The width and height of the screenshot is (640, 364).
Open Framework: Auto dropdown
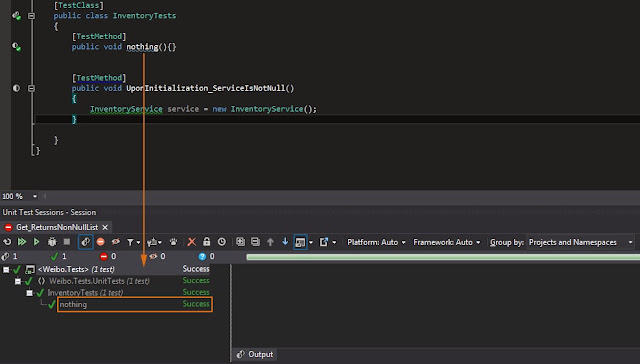tap(447, 242)
